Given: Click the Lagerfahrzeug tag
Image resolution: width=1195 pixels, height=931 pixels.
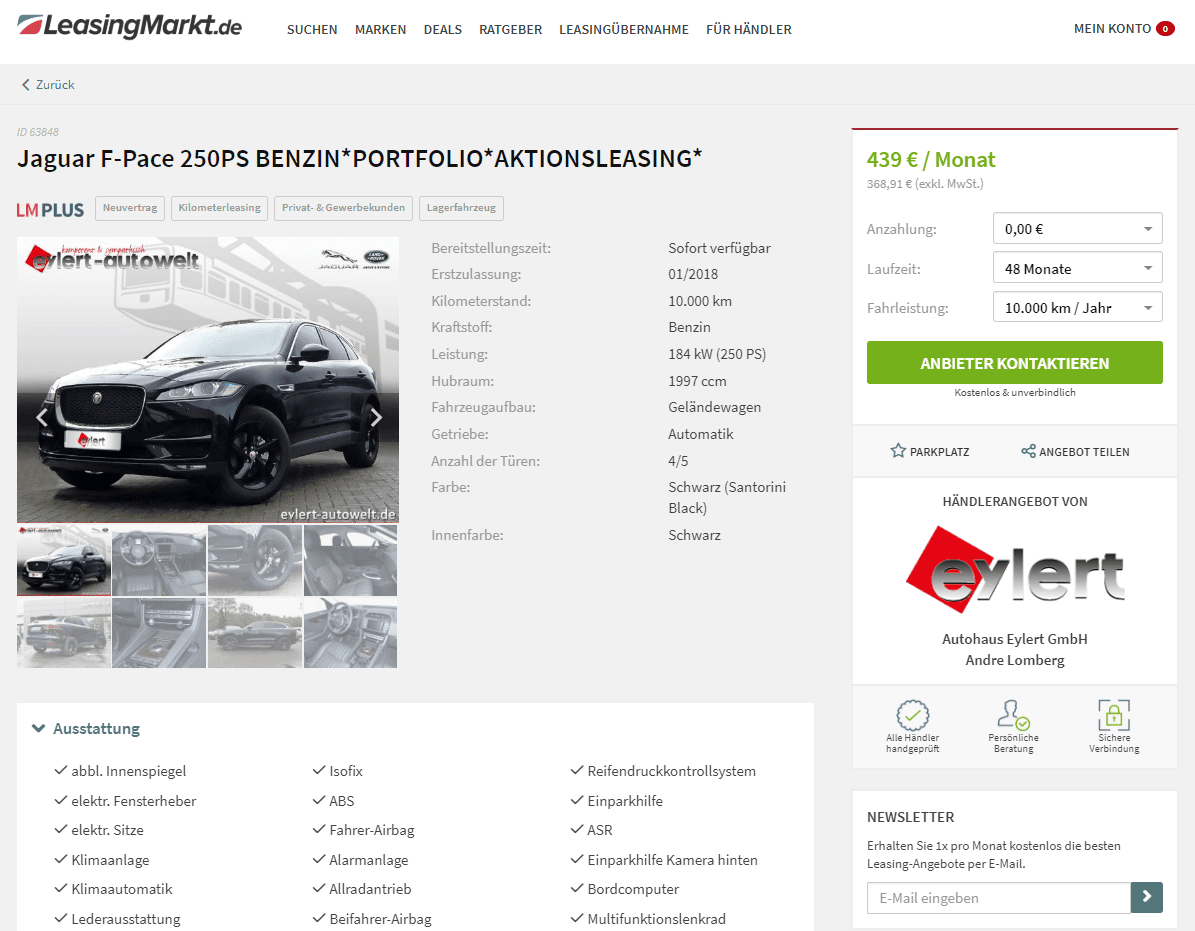Looking at the screenshot, I should click(461, 208).
